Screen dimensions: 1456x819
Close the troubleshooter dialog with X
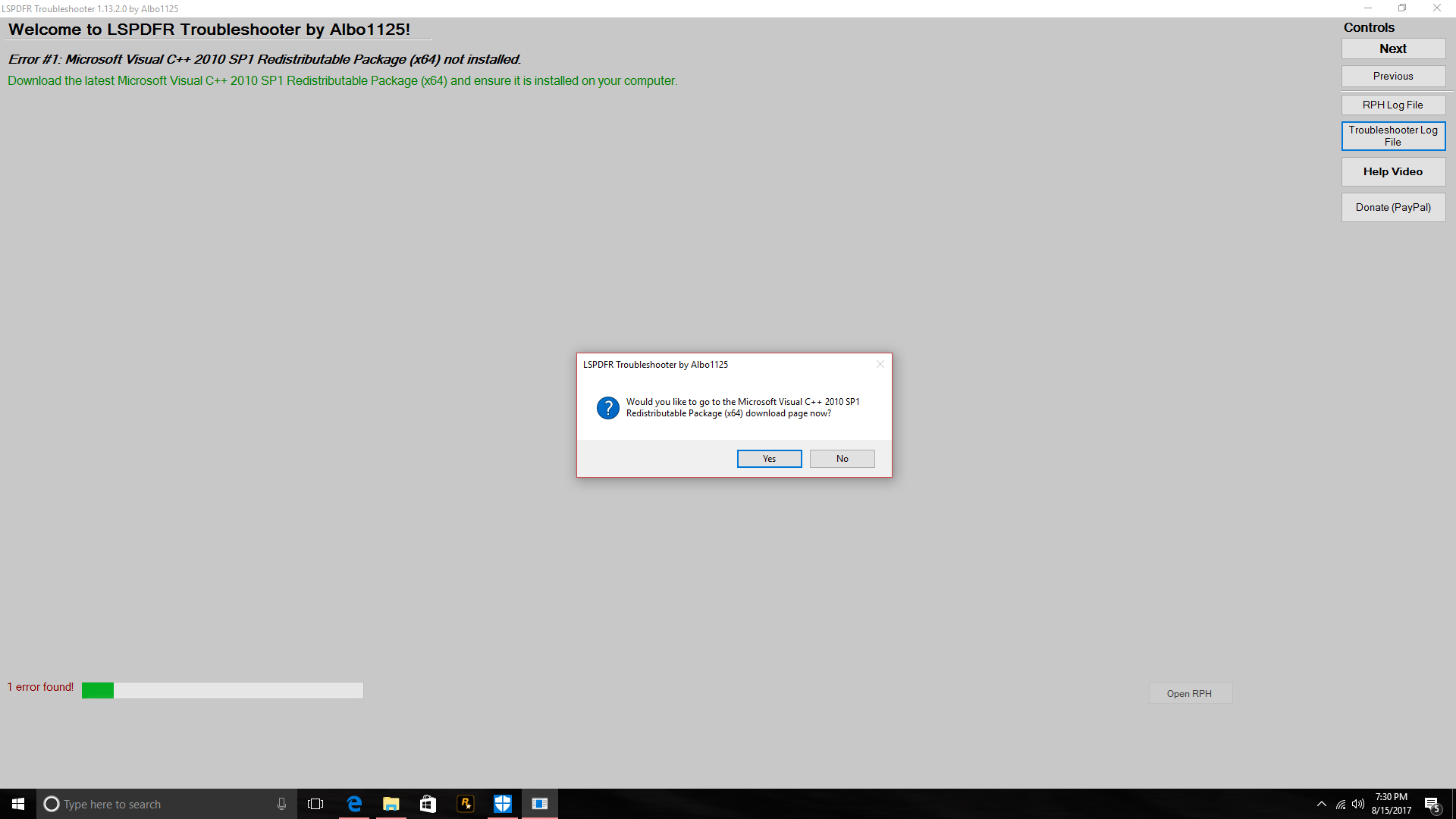880,365
